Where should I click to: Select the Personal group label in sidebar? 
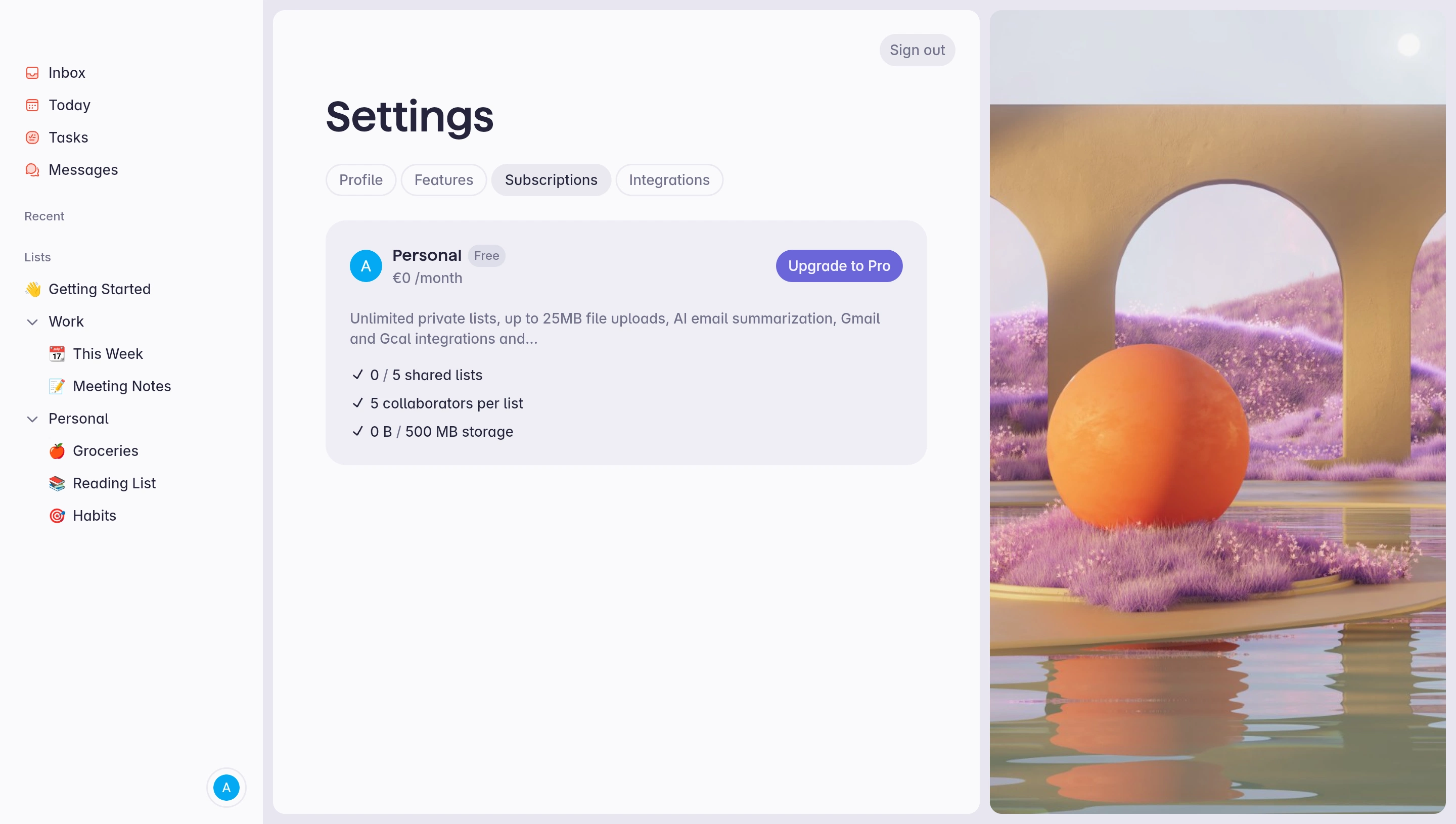pyautogui.click(x=79, y=419)
